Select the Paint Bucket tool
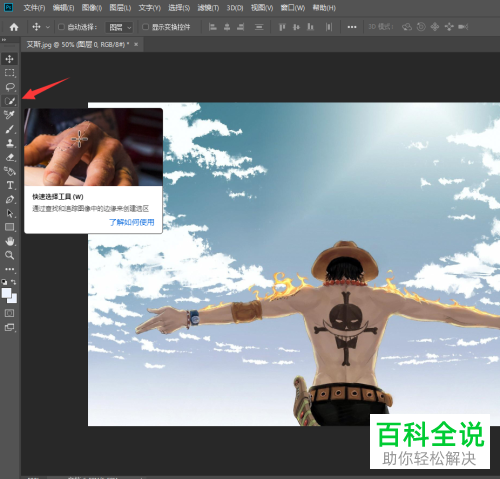 (x=9, y=171)
